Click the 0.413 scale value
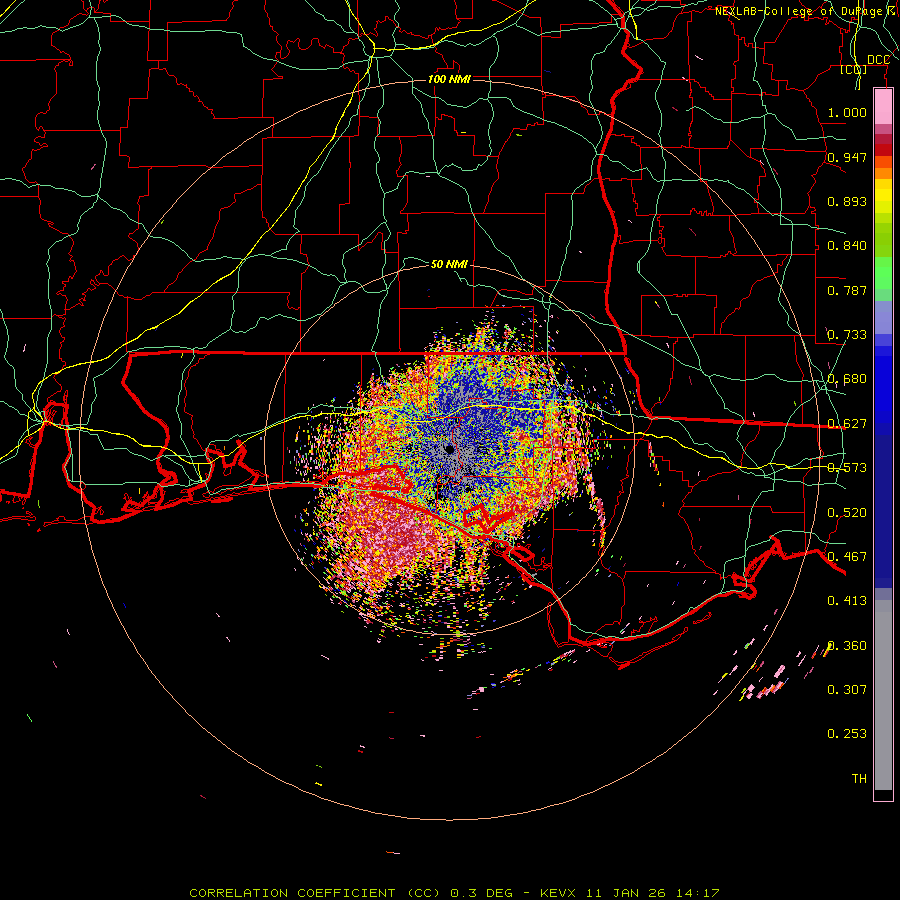900x900 pixels. tap(847, 601)
